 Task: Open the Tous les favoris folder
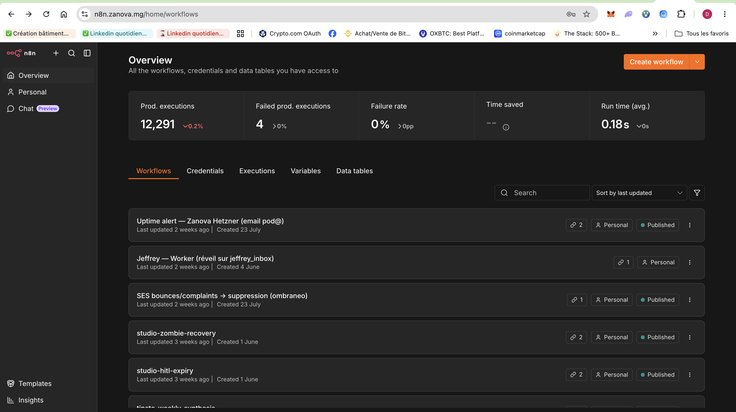(702, 33)
